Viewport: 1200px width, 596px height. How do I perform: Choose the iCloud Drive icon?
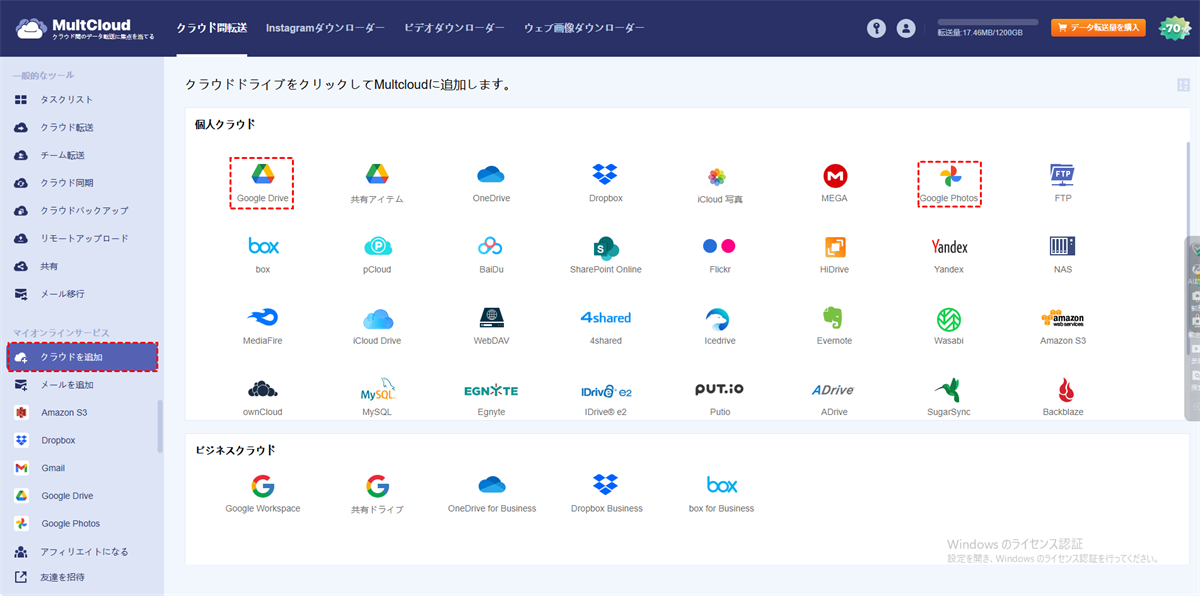(377, 326)
